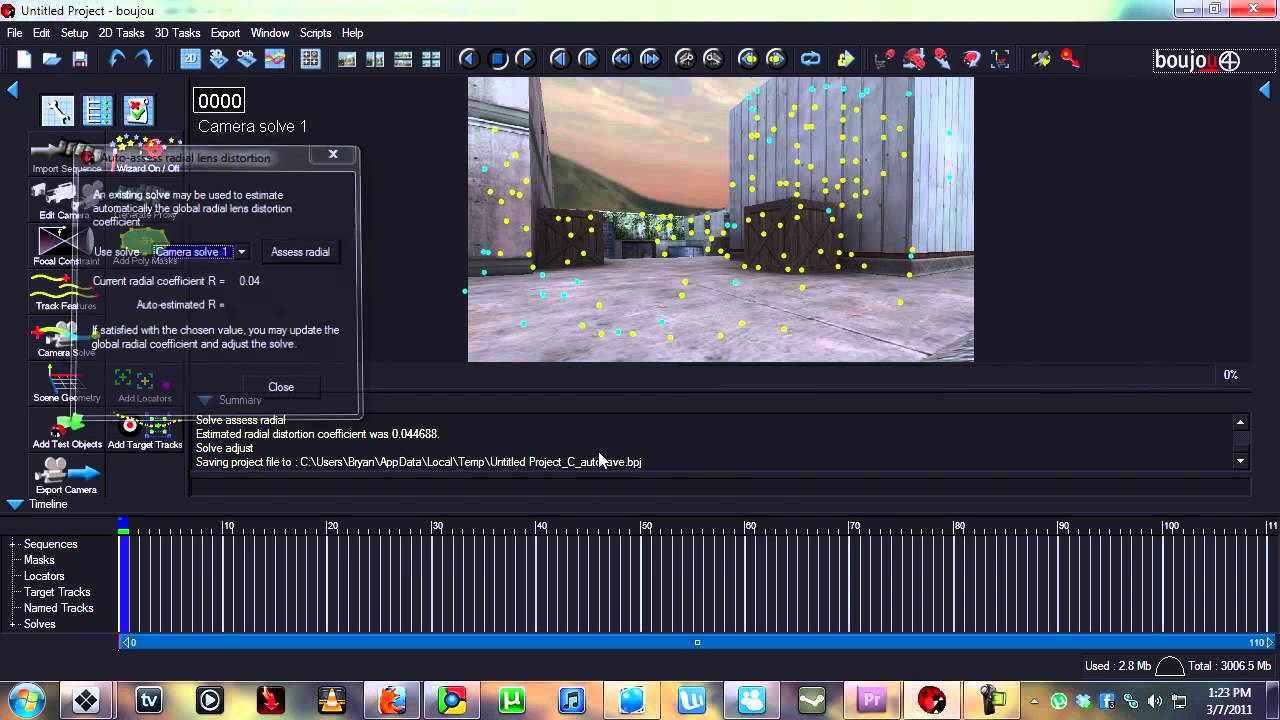Select Named Tracks in timeline list
The width and height of the screenshot is (1280, 720).
tap(59, 608)
